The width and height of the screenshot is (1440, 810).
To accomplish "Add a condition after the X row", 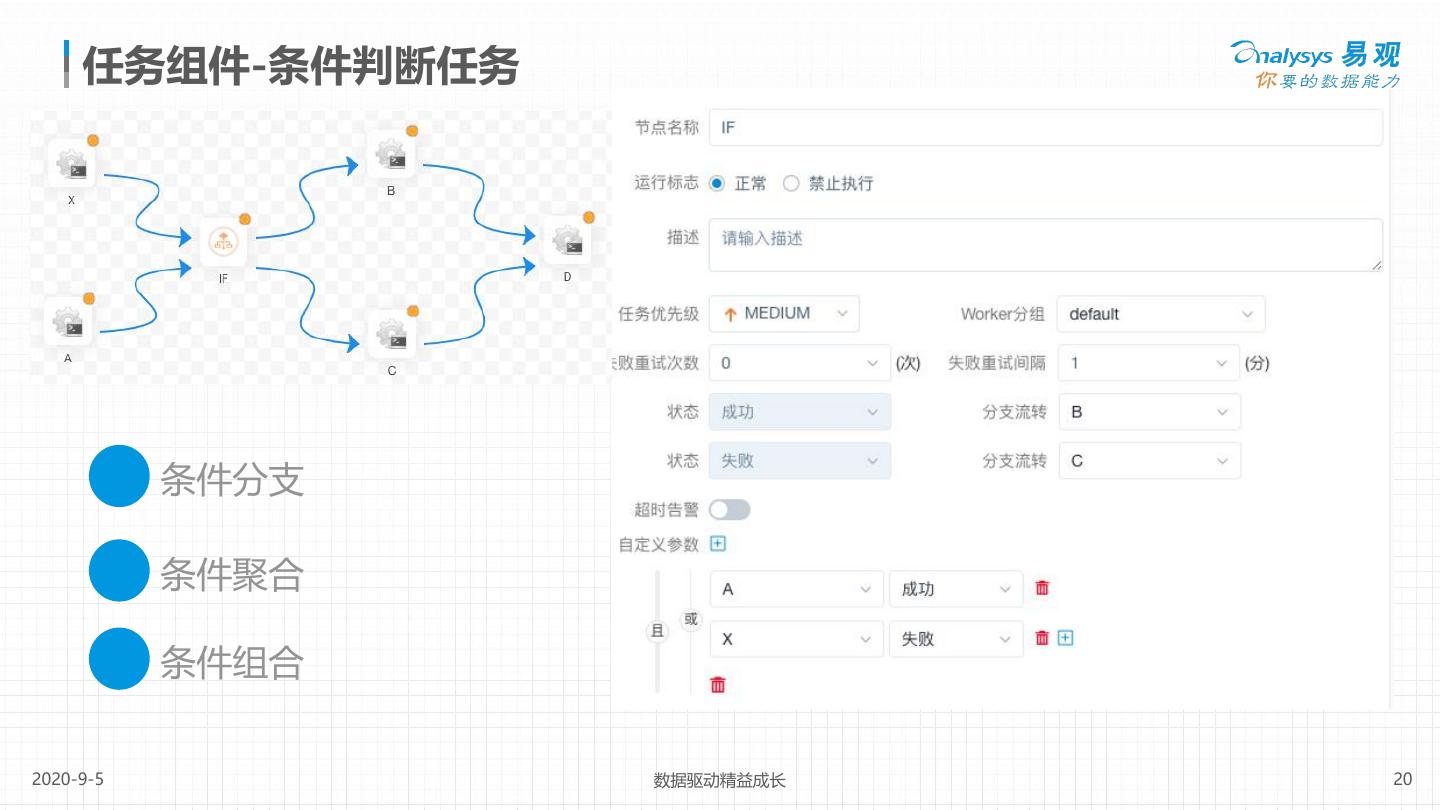I will (x=1065, y=637).
